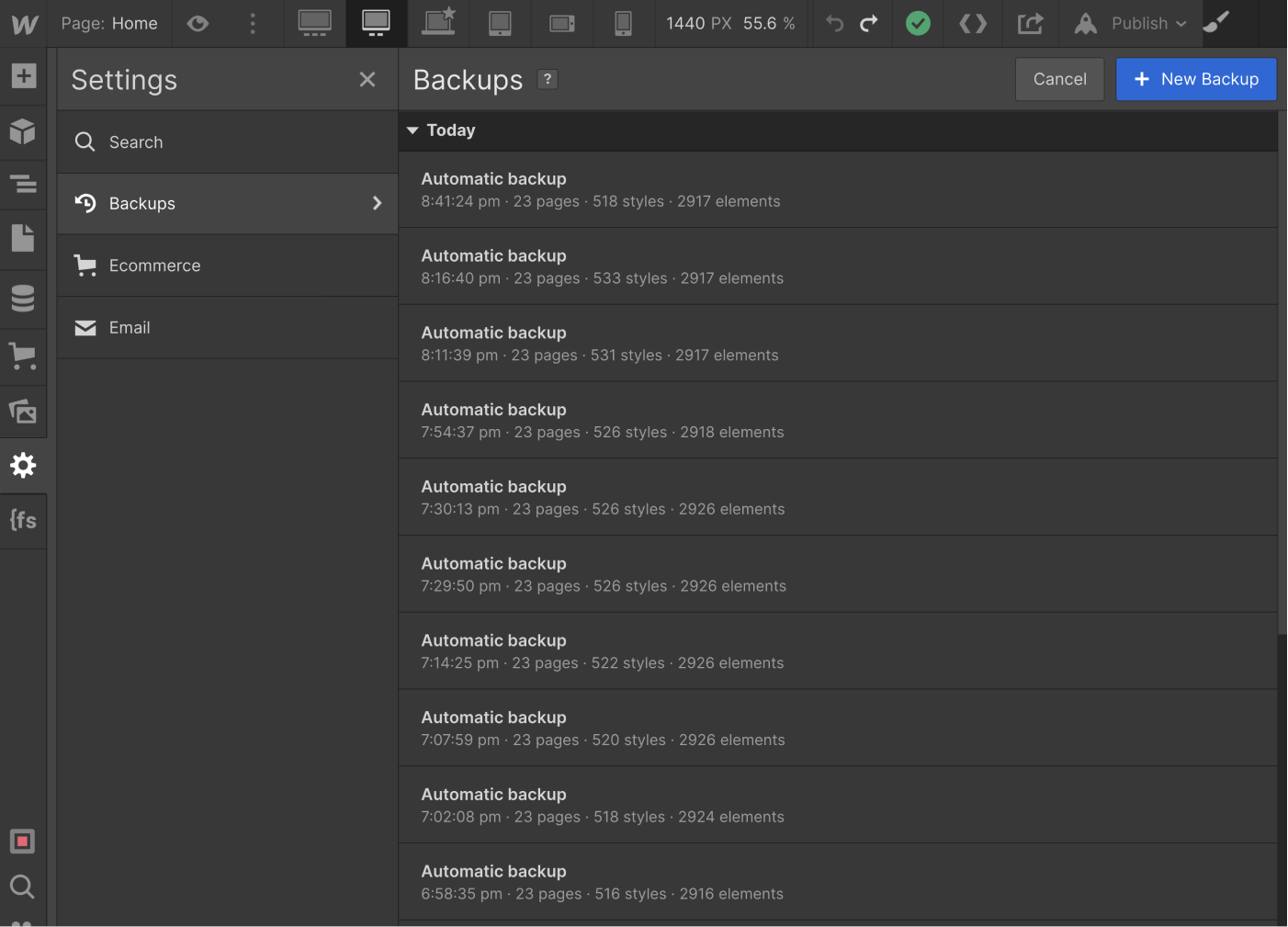Screen dimensions: 1288x927
Task: Open the Assets panel
Action: tap(23, 411)
